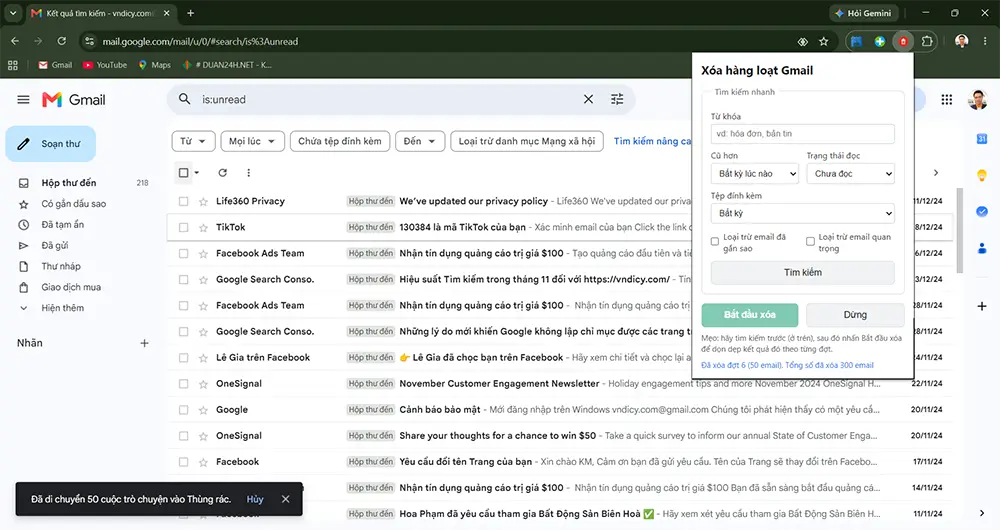Open search options sliders icon
Viewport: 1000px width, 530px height.
point(617,99)
